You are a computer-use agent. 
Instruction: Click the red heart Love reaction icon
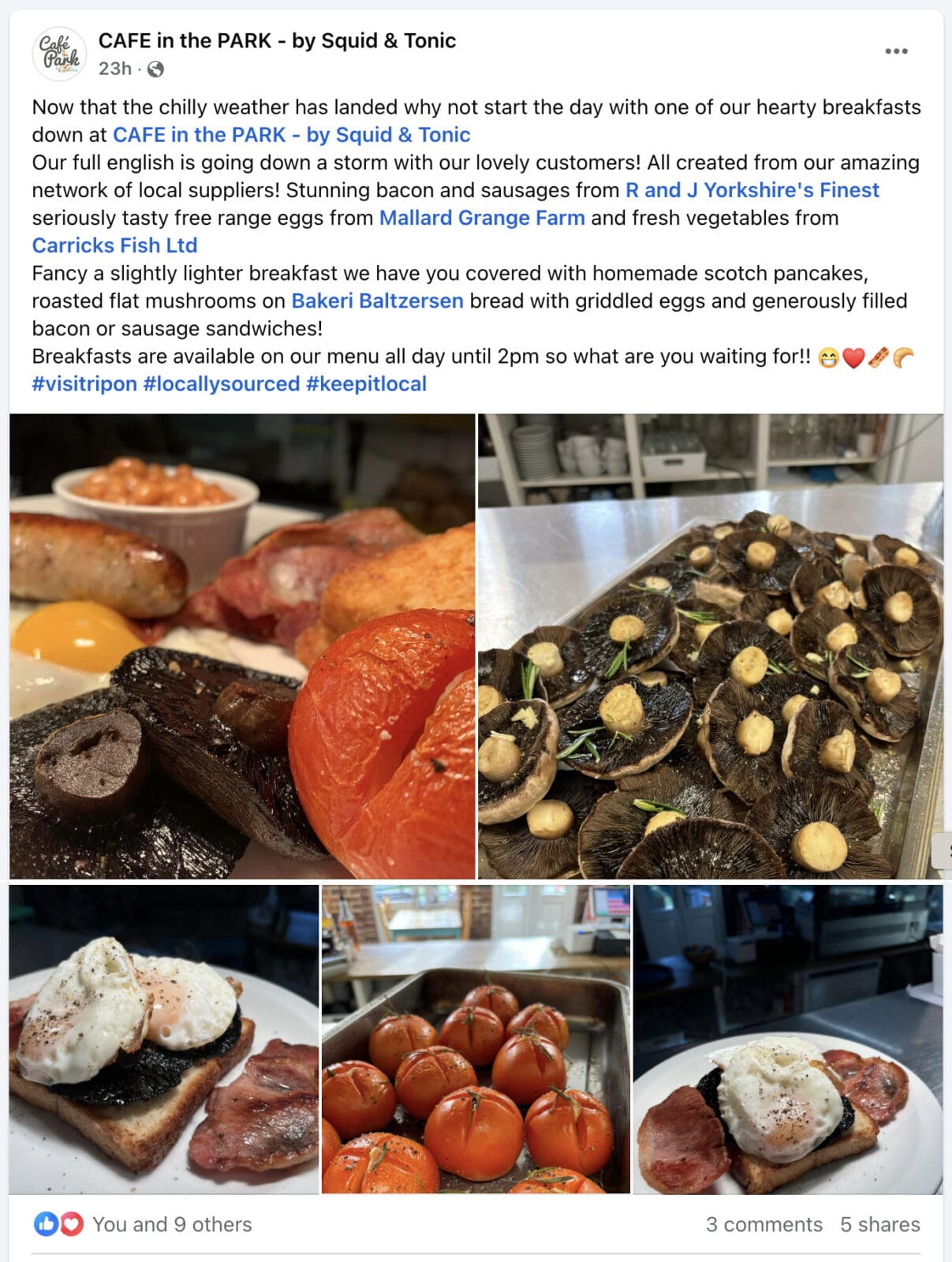pos(71,1224)
